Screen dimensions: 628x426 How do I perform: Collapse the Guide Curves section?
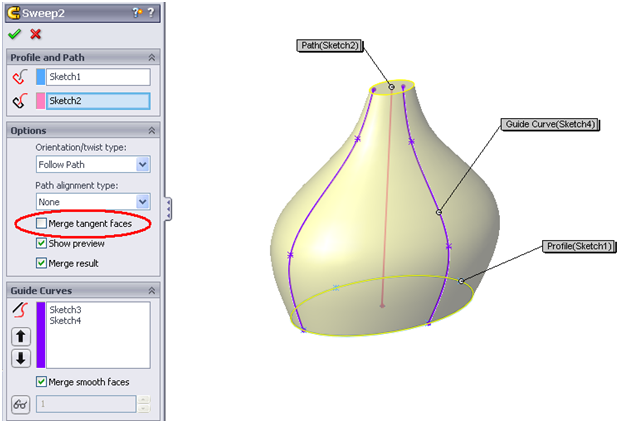click(x=152, y=291)
